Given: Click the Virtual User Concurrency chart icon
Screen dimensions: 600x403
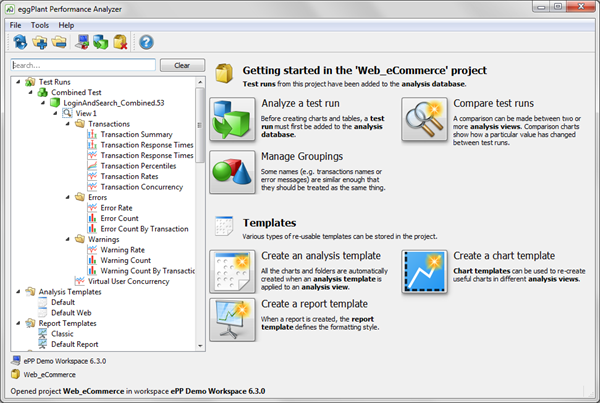Looking at the screenshot, I should 80,281.
